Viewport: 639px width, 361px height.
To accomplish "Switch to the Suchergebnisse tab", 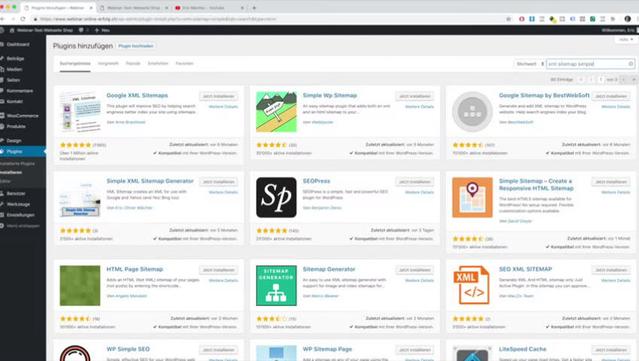I will [75, 64].
